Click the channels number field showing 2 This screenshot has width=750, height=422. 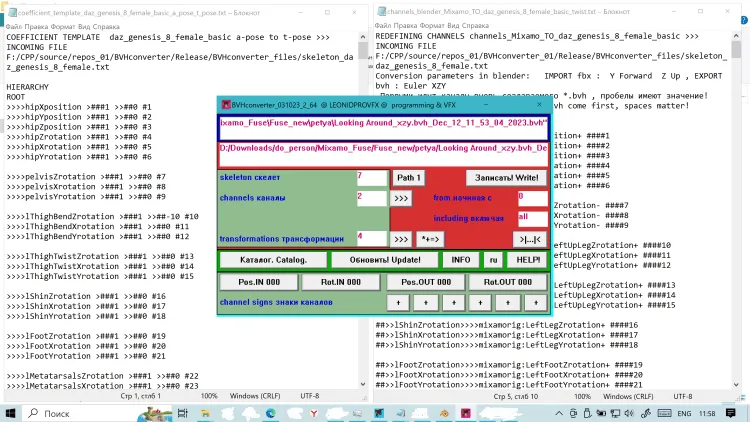point(372,198)
